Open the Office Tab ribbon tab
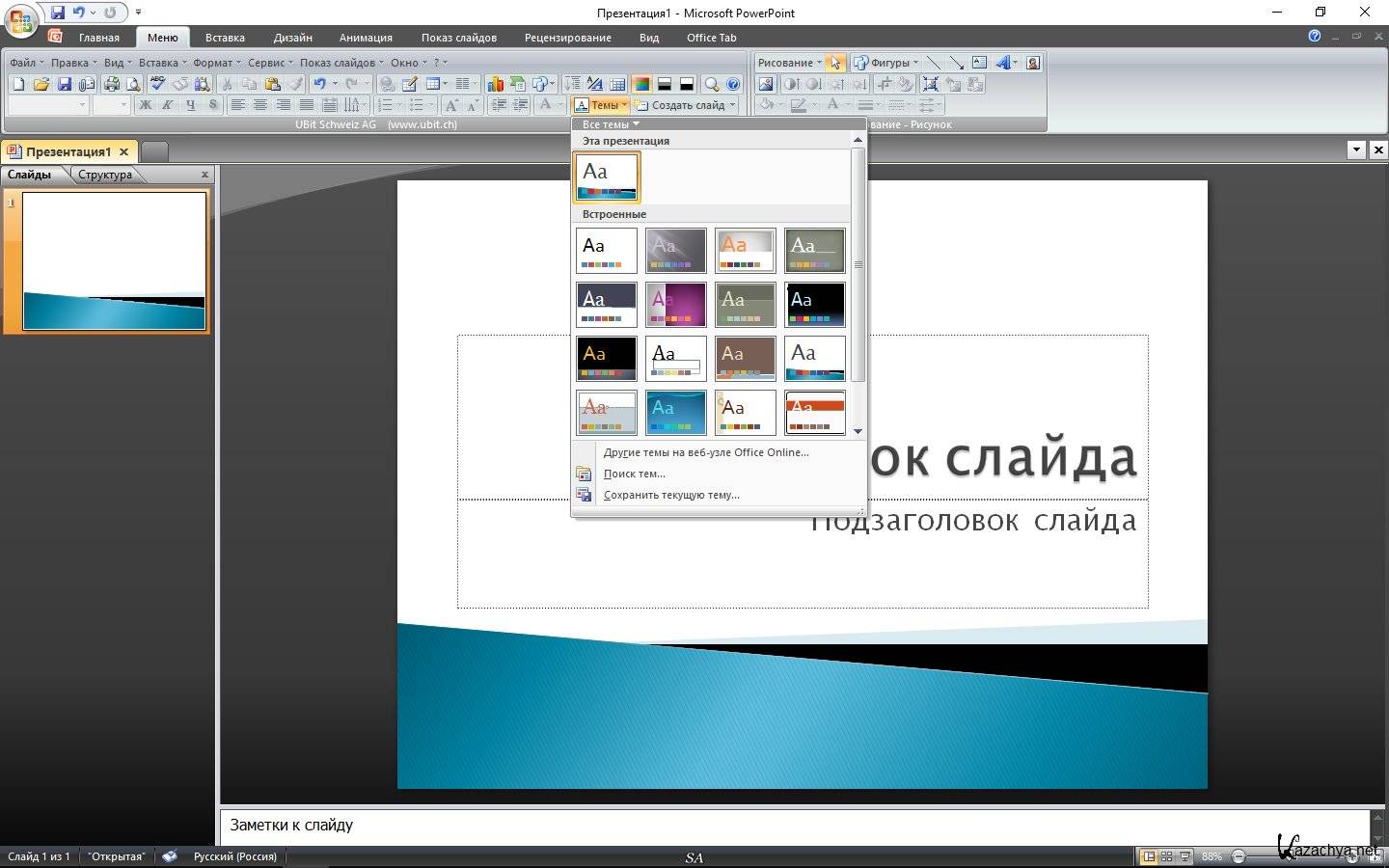 711,38
